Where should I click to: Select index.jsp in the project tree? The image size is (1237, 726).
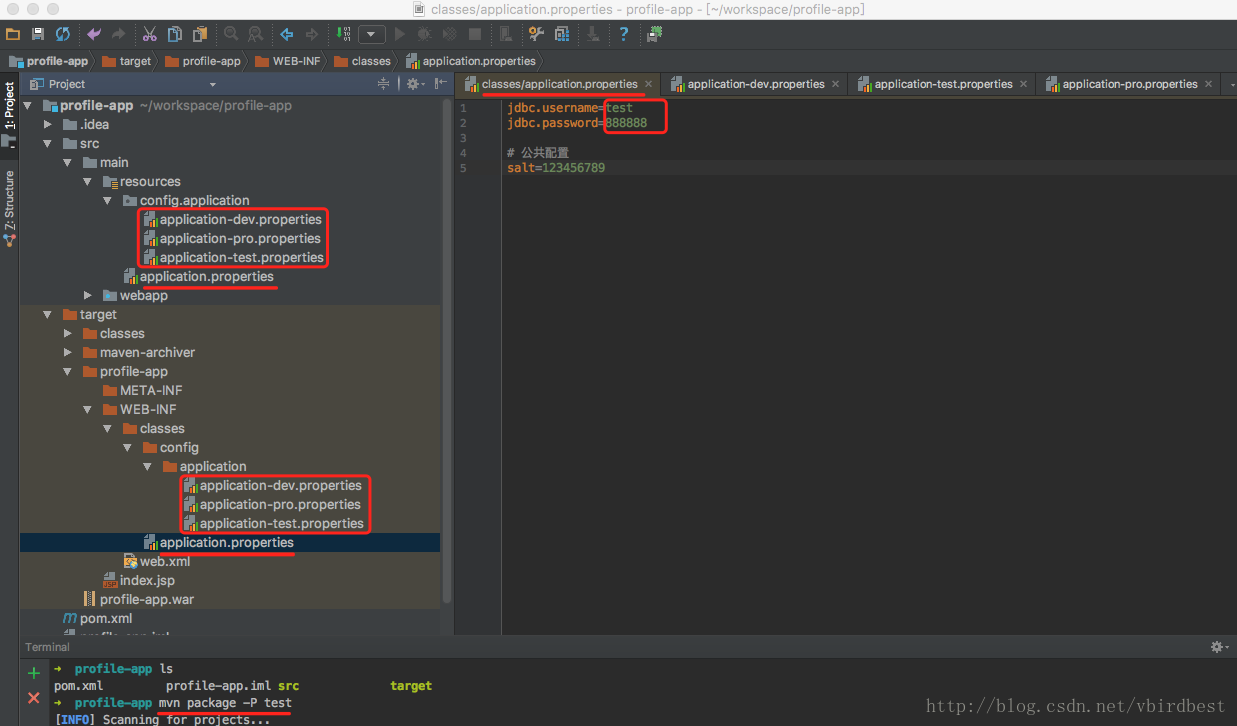pos(138,581)
